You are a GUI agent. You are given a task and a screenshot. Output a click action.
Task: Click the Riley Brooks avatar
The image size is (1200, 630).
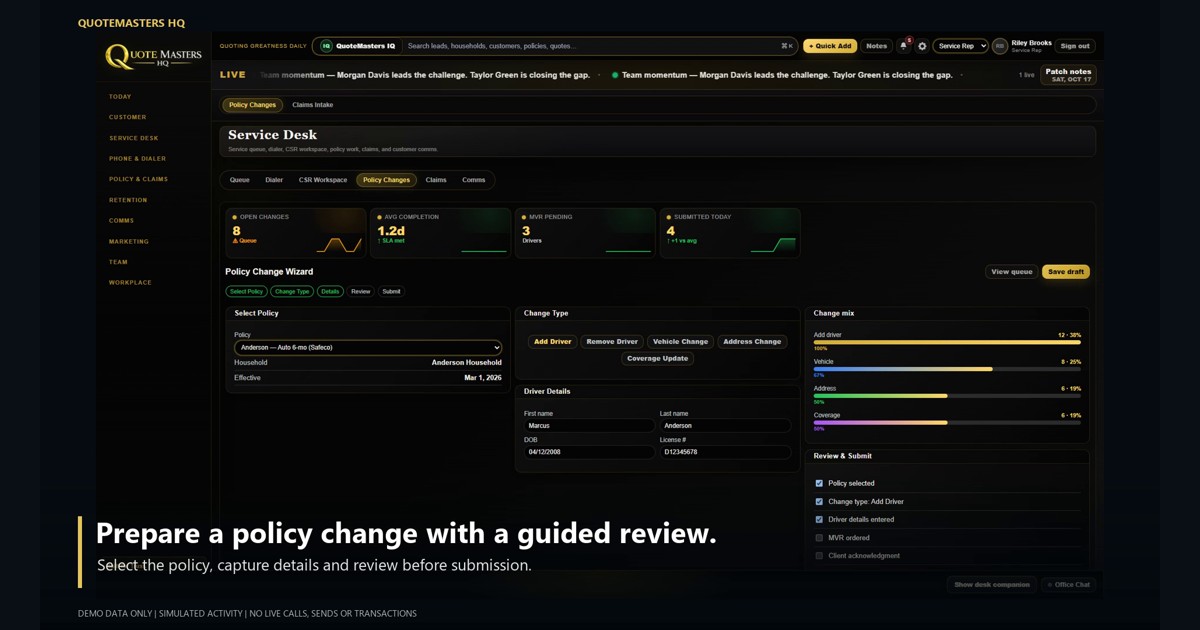(x=999, y=46)
